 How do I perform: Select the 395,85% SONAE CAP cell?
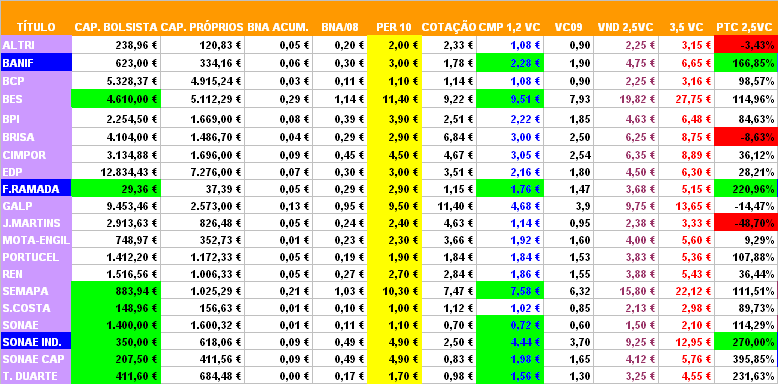click(746, 359)
